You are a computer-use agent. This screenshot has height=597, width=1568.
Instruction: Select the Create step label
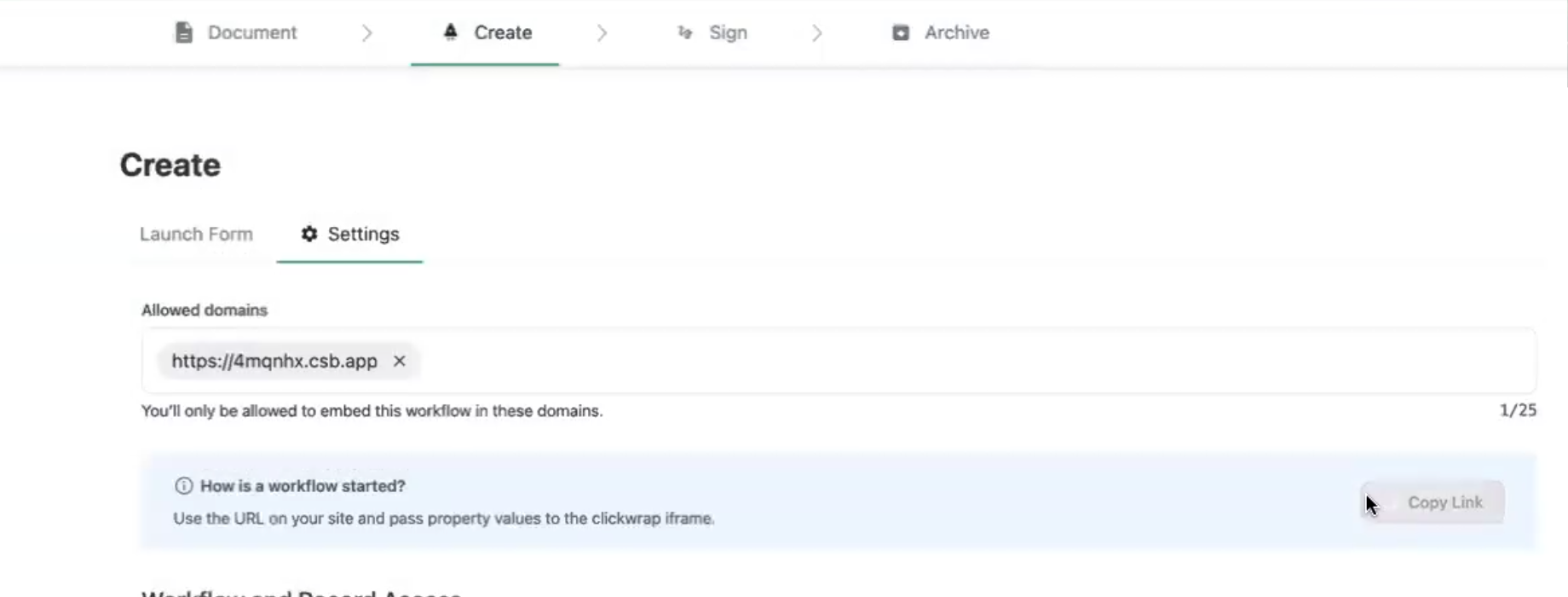[503, 32]
